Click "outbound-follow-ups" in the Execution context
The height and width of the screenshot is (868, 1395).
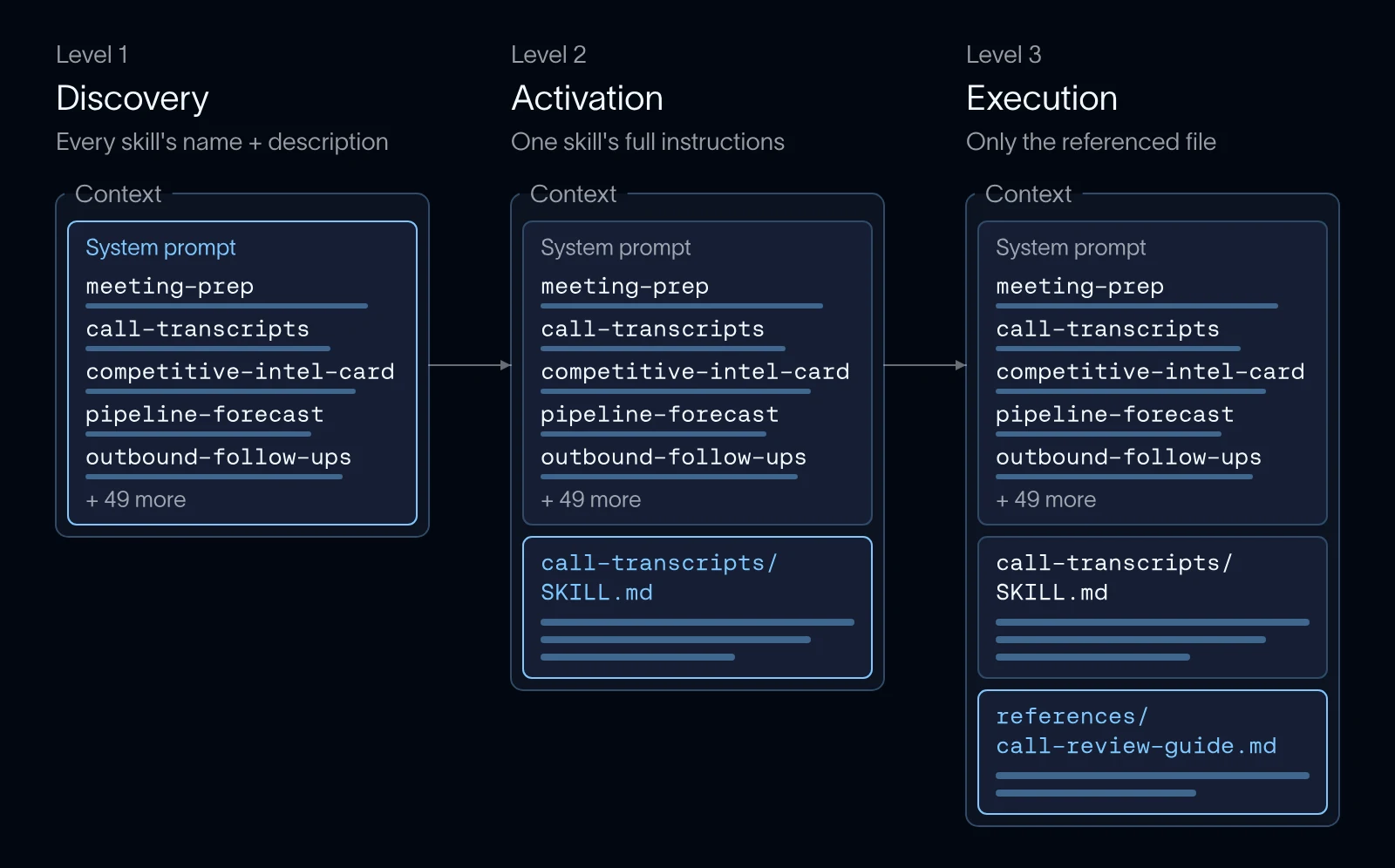click(1129, 457)
